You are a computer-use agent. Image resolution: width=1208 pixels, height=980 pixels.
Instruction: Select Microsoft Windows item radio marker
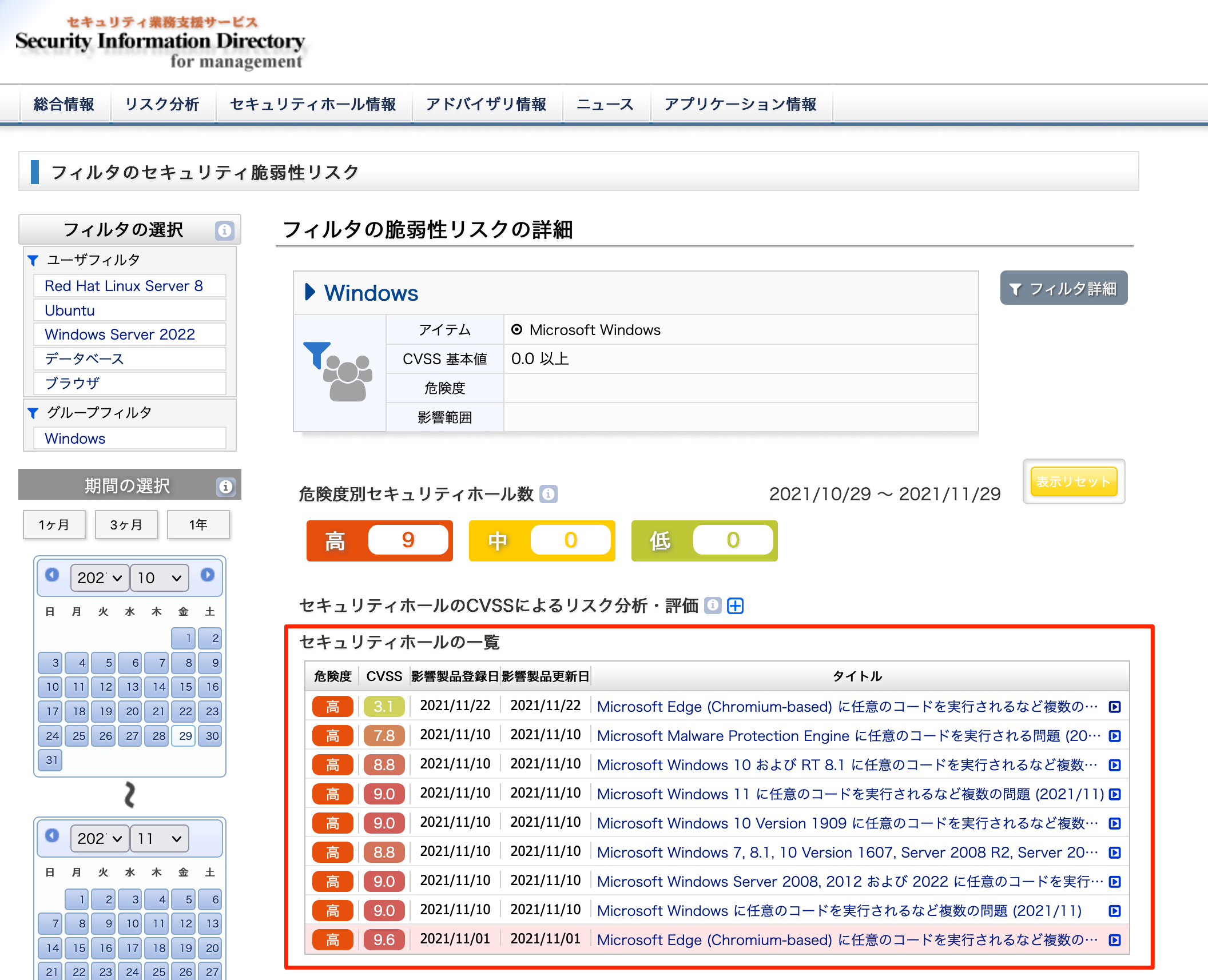click(517, 329)
